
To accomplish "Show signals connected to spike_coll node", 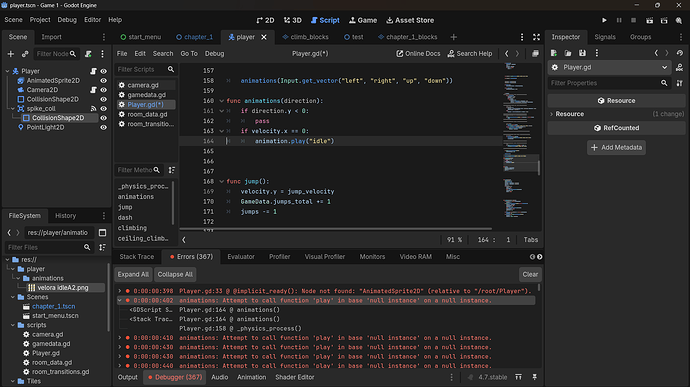I will (93, 108).
